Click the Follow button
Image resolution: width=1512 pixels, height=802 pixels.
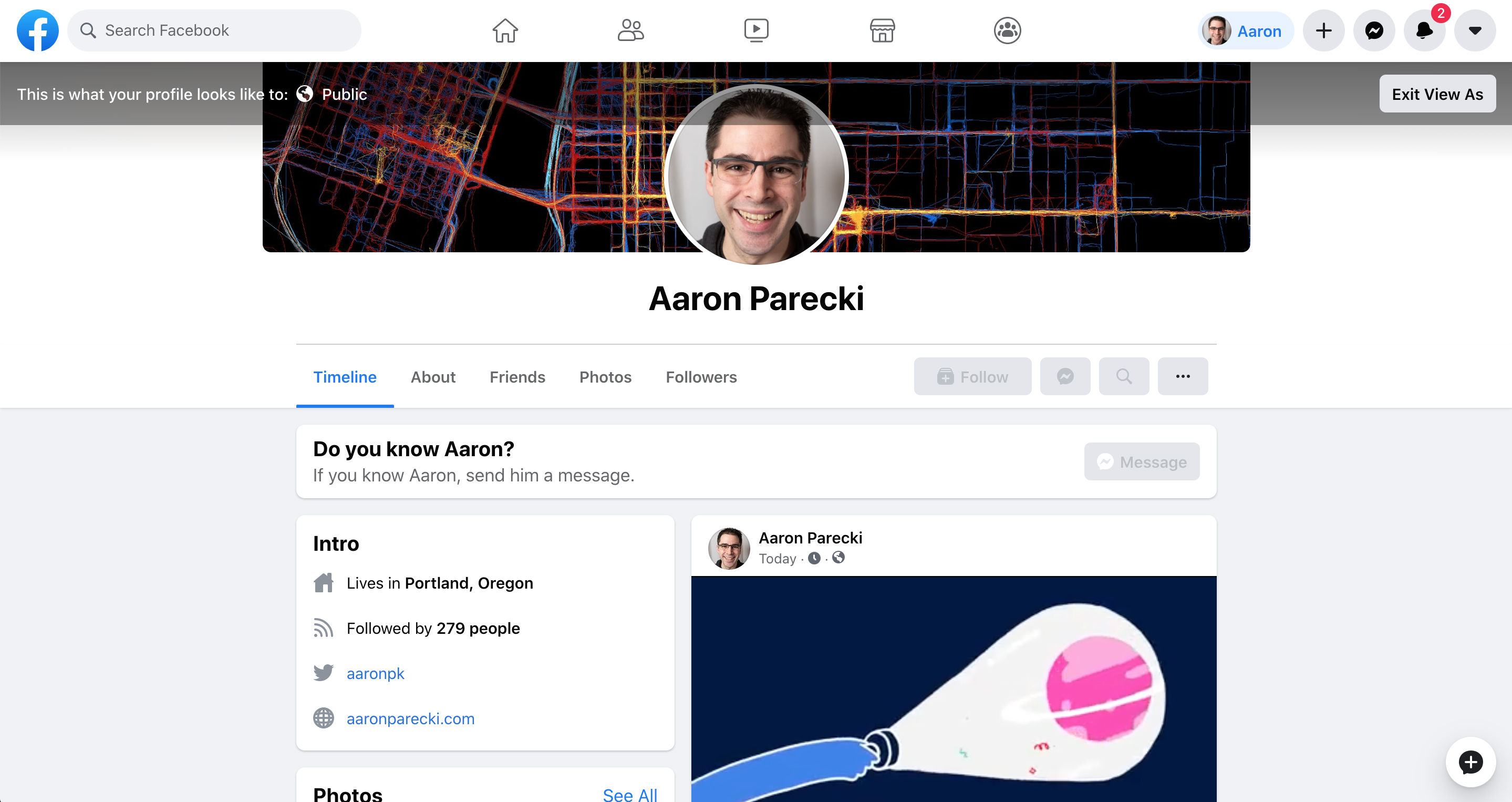point(972,376)
